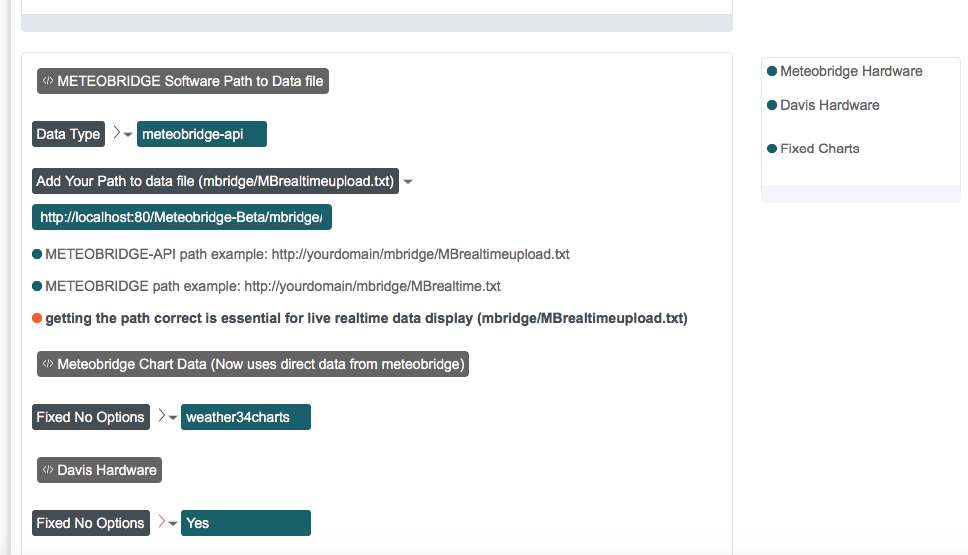Open the weather34charts dropdown
Screen dimensions: 968x555
click(x=245, y=417)
